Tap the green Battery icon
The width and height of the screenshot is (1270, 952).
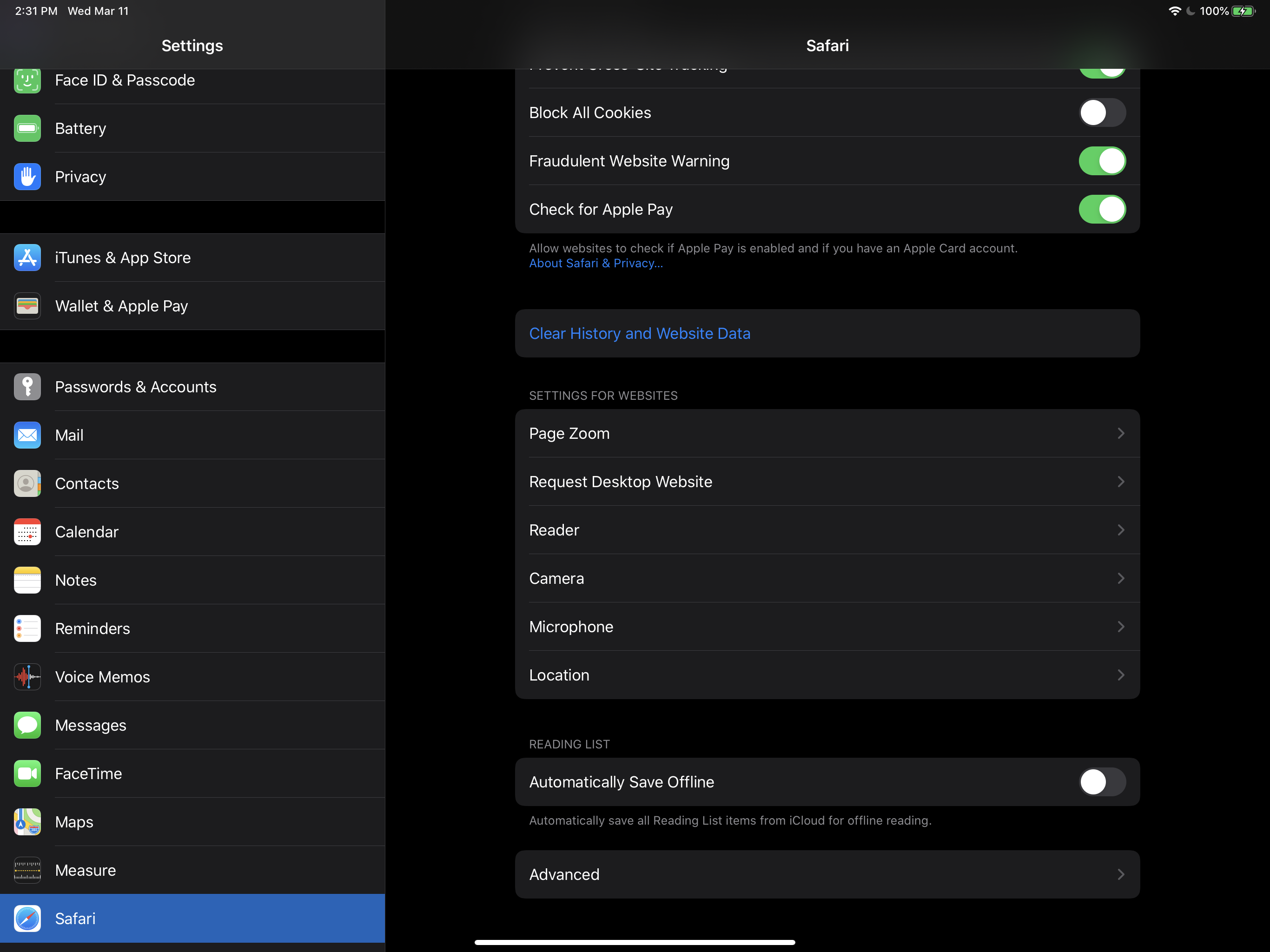(27, 128)
